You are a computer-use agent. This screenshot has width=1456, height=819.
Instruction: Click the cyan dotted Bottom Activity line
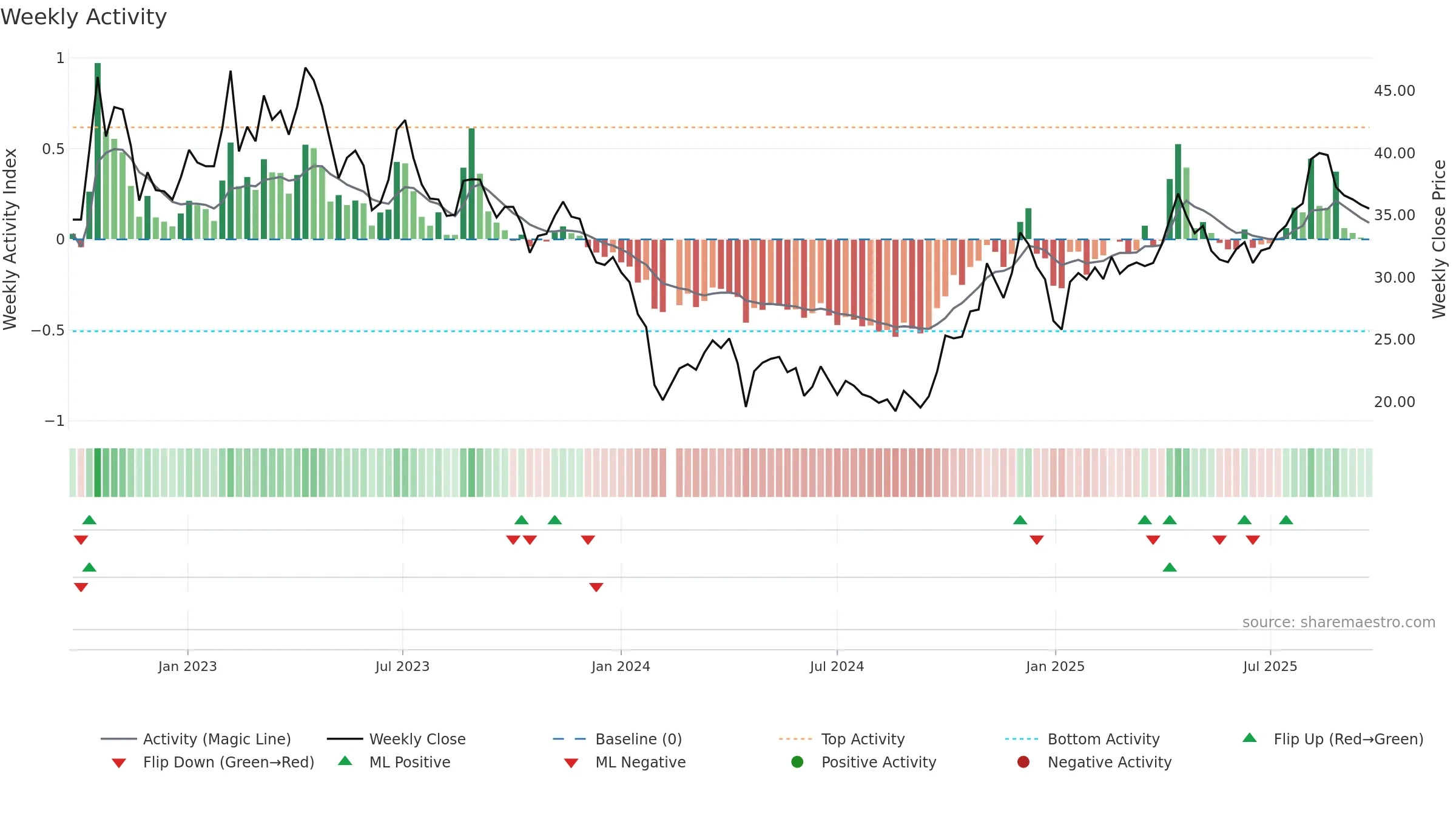[721, 331]
